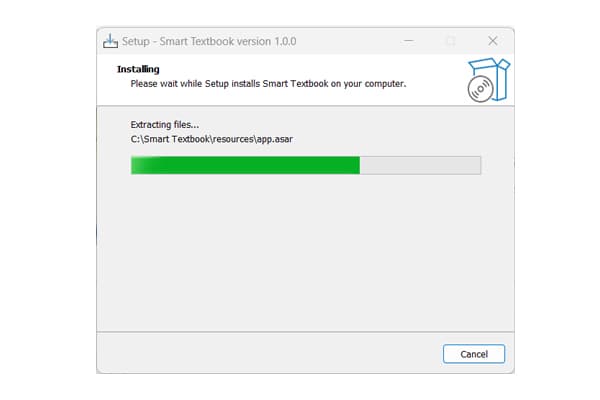Minimize the Setup window
600x400 pixels.
[409, 41]
